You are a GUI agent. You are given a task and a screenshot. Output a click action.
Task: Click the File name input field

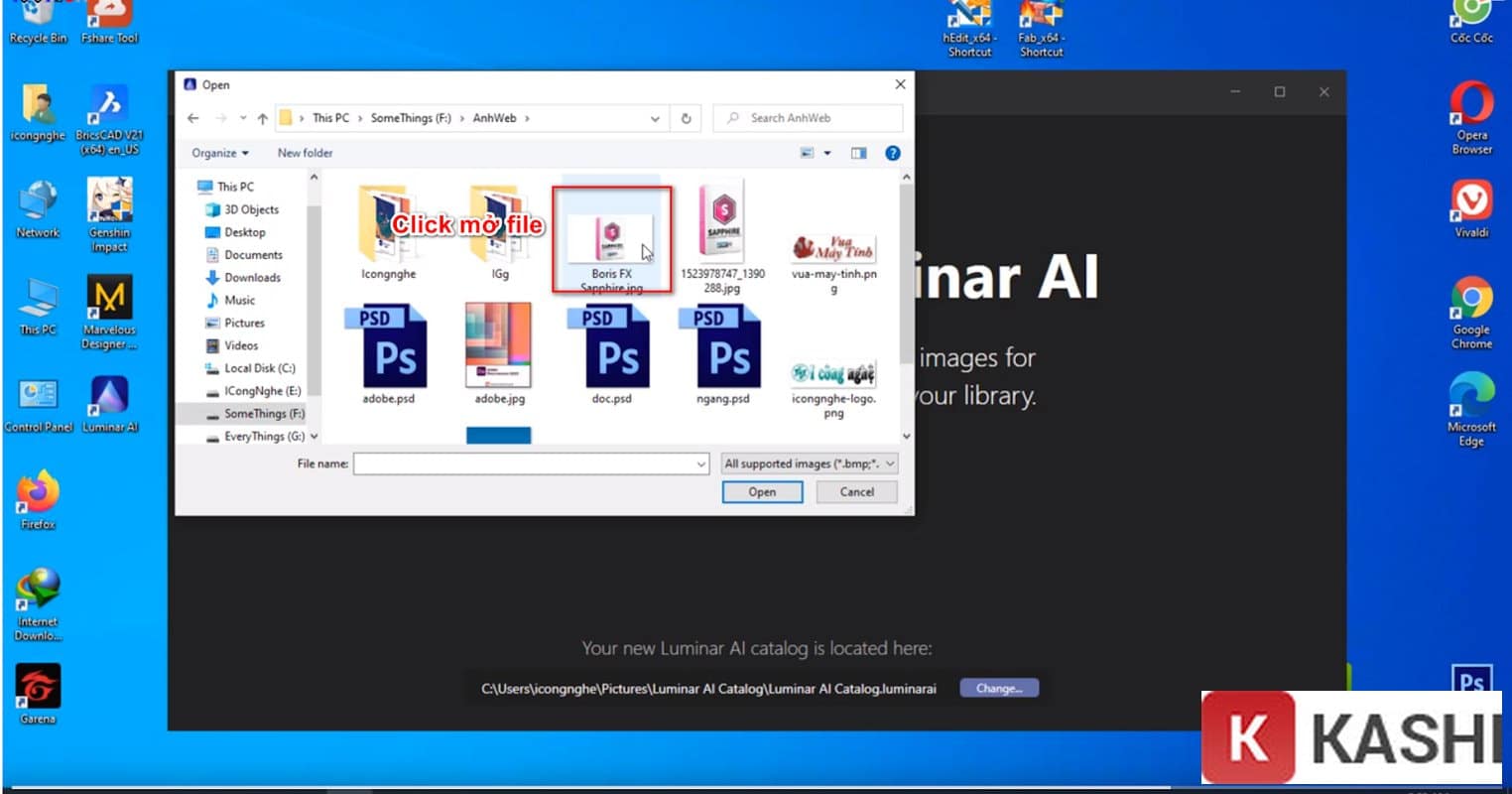524,463
